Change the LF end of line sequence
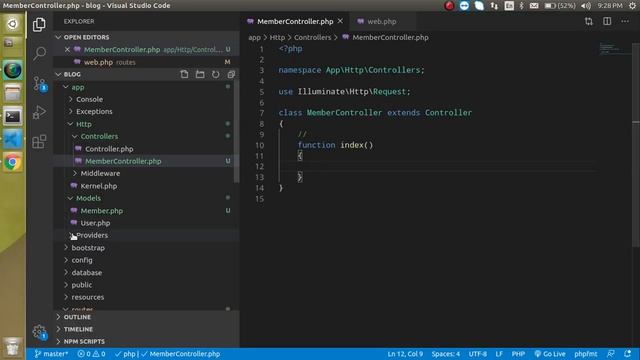This screenshot has width=640, height=360. tap(499, 354)
